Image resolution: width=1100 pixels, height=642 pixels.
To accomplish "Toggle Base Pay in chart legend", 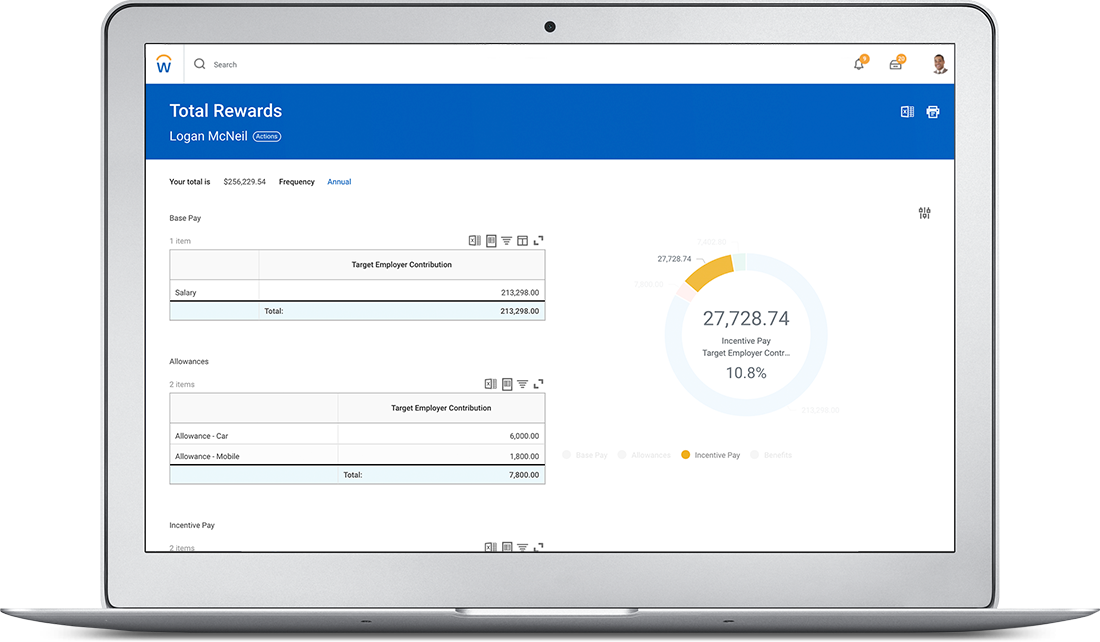I will tap(585, 455).
